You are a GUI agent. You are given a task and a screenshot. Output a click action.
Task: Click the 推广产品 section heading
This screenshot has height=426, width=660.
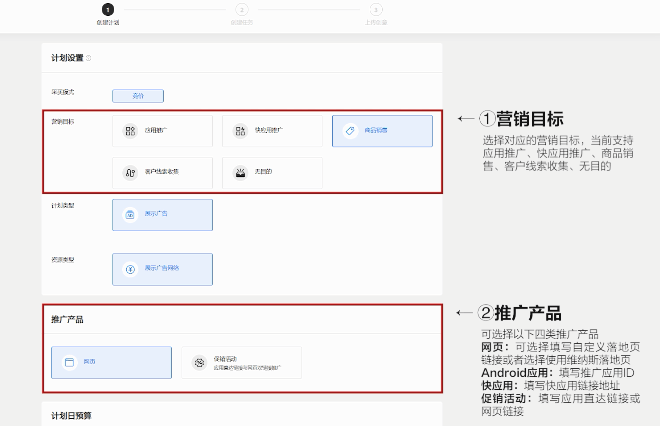[67, 320]
